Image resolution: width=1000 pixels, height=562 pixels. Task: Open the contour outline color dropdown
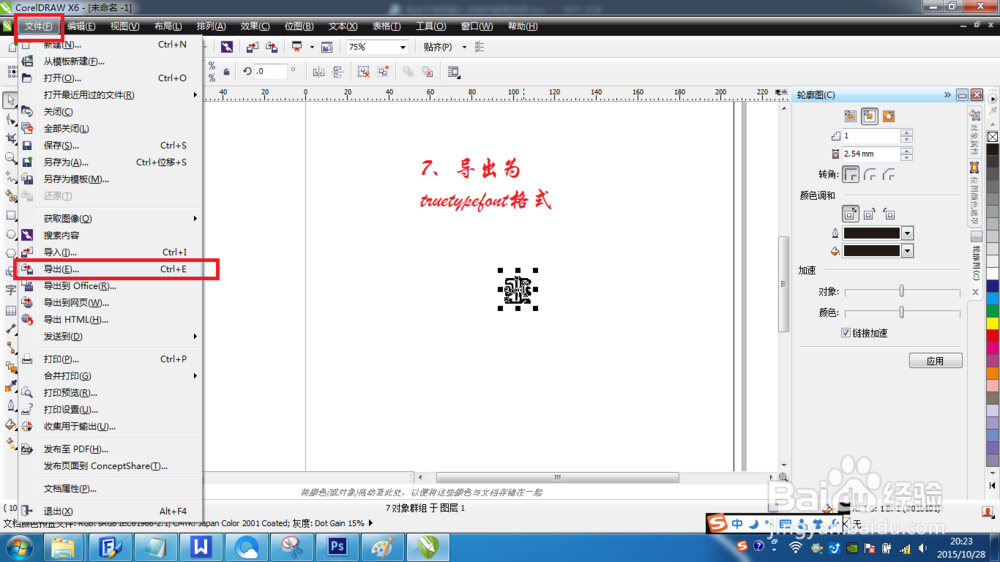[907, 233]
